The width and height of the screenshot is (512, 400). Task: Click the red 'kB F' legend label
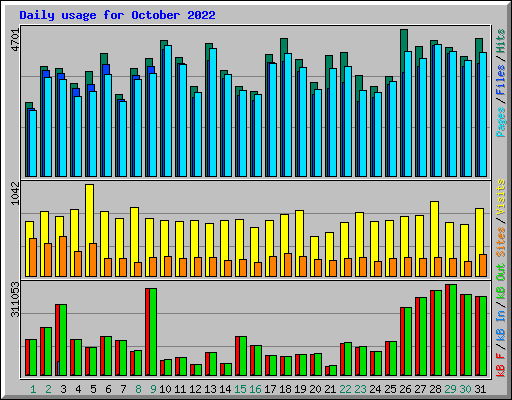[501, 365]
